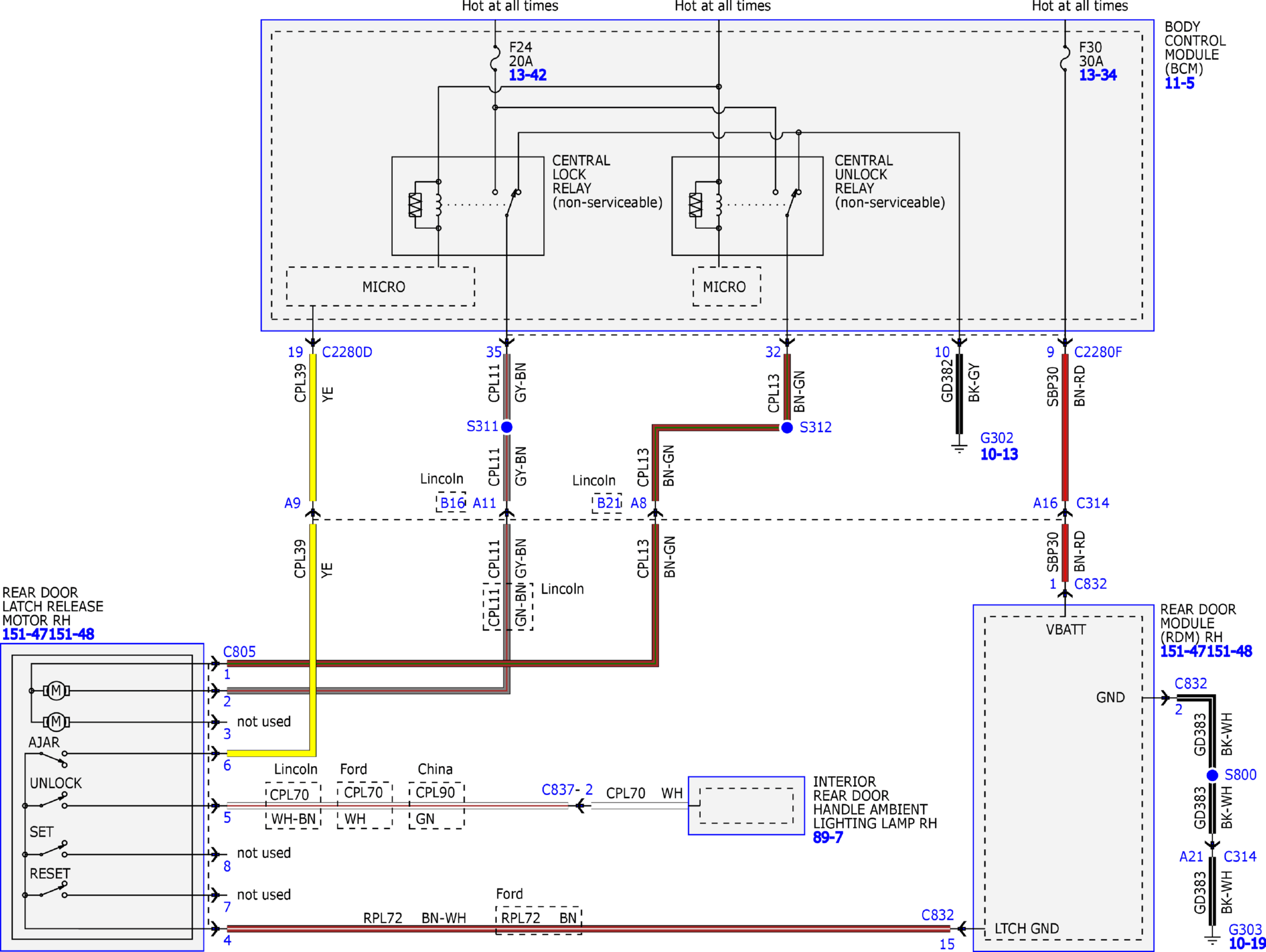Click pin label A11 on CPL11 wire
1266x952 pixels.
(484, 503)
